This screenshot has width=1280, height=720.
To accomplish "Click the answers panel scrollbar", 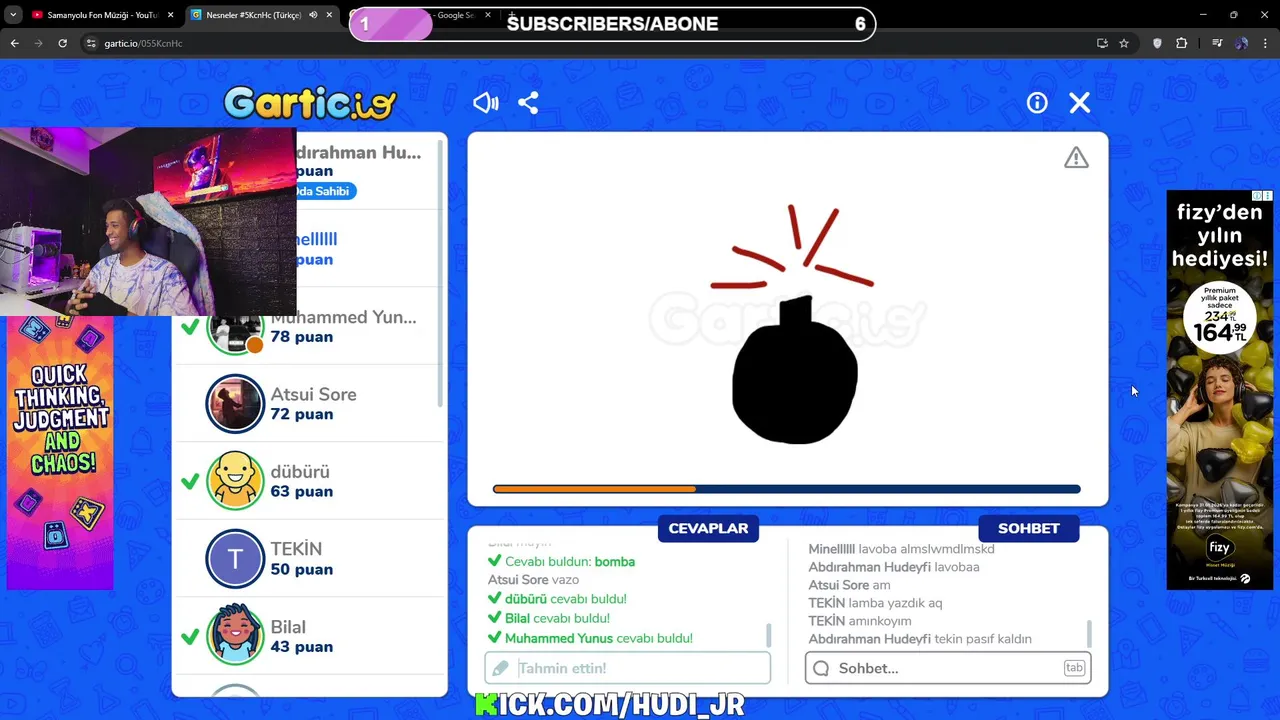I will [x=768, y=635].
